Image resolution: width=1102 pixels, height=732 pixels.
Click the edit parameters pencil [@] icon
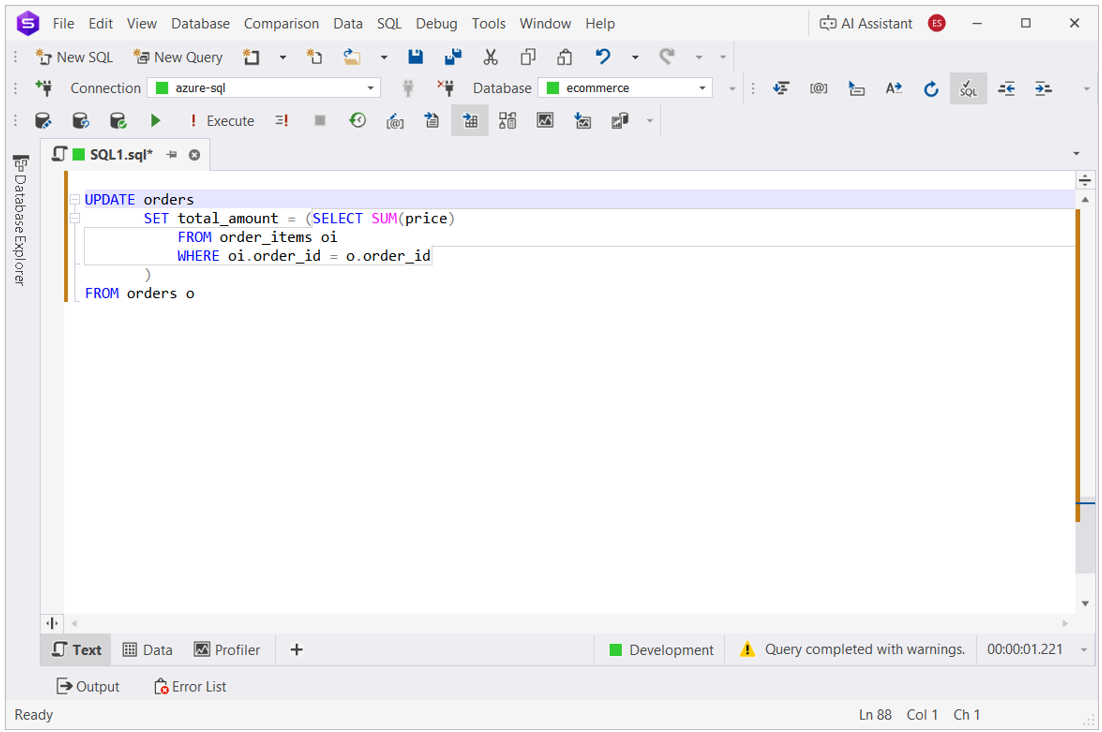click(x=395, y=121)
